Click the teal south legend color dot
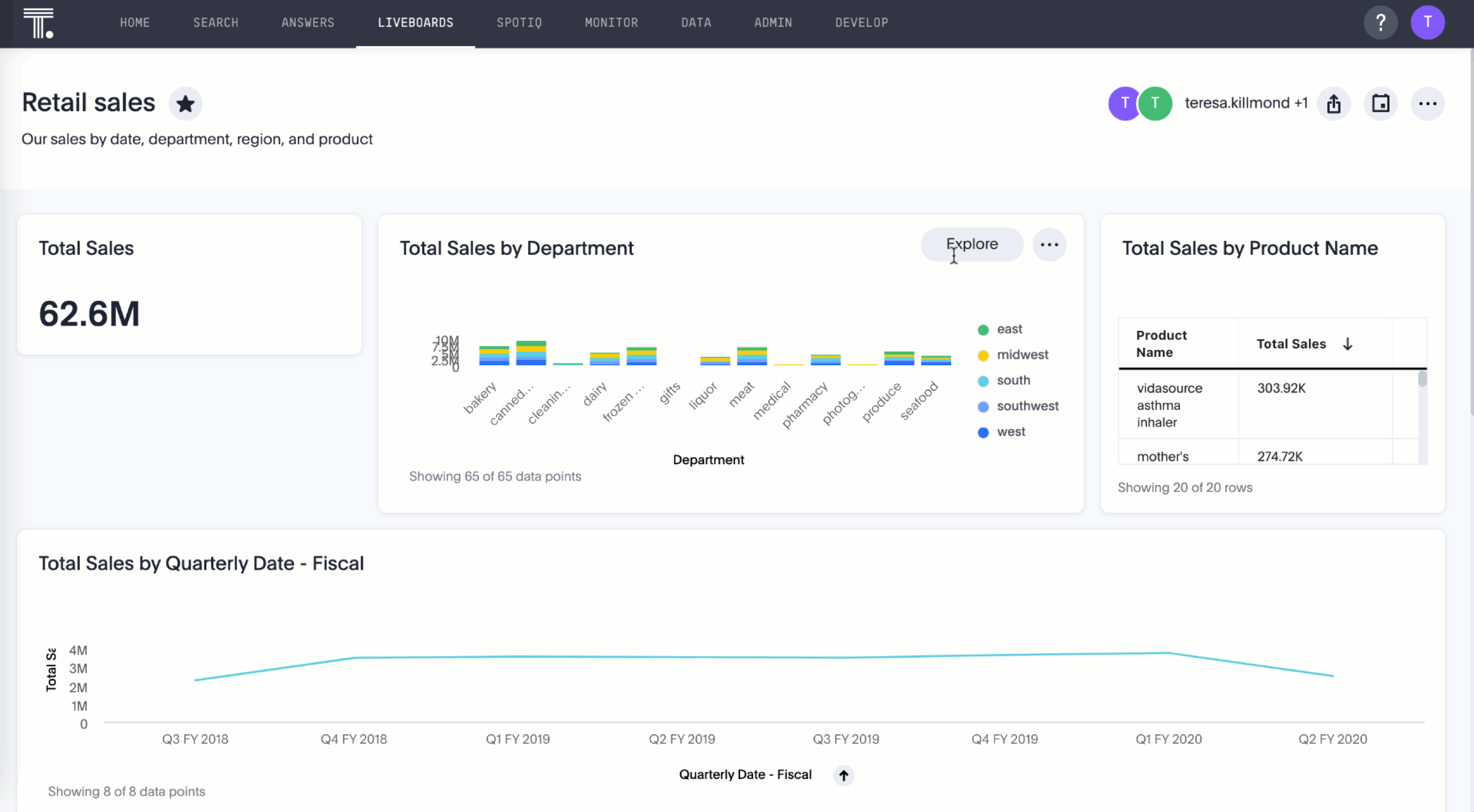 point(983,380)
